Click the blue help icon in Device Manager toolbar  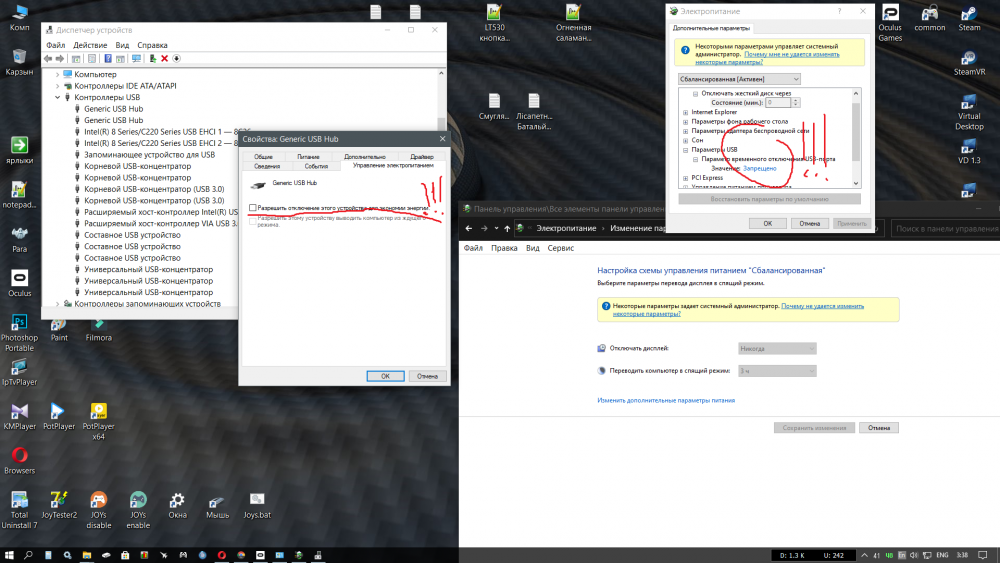[108, 59]
